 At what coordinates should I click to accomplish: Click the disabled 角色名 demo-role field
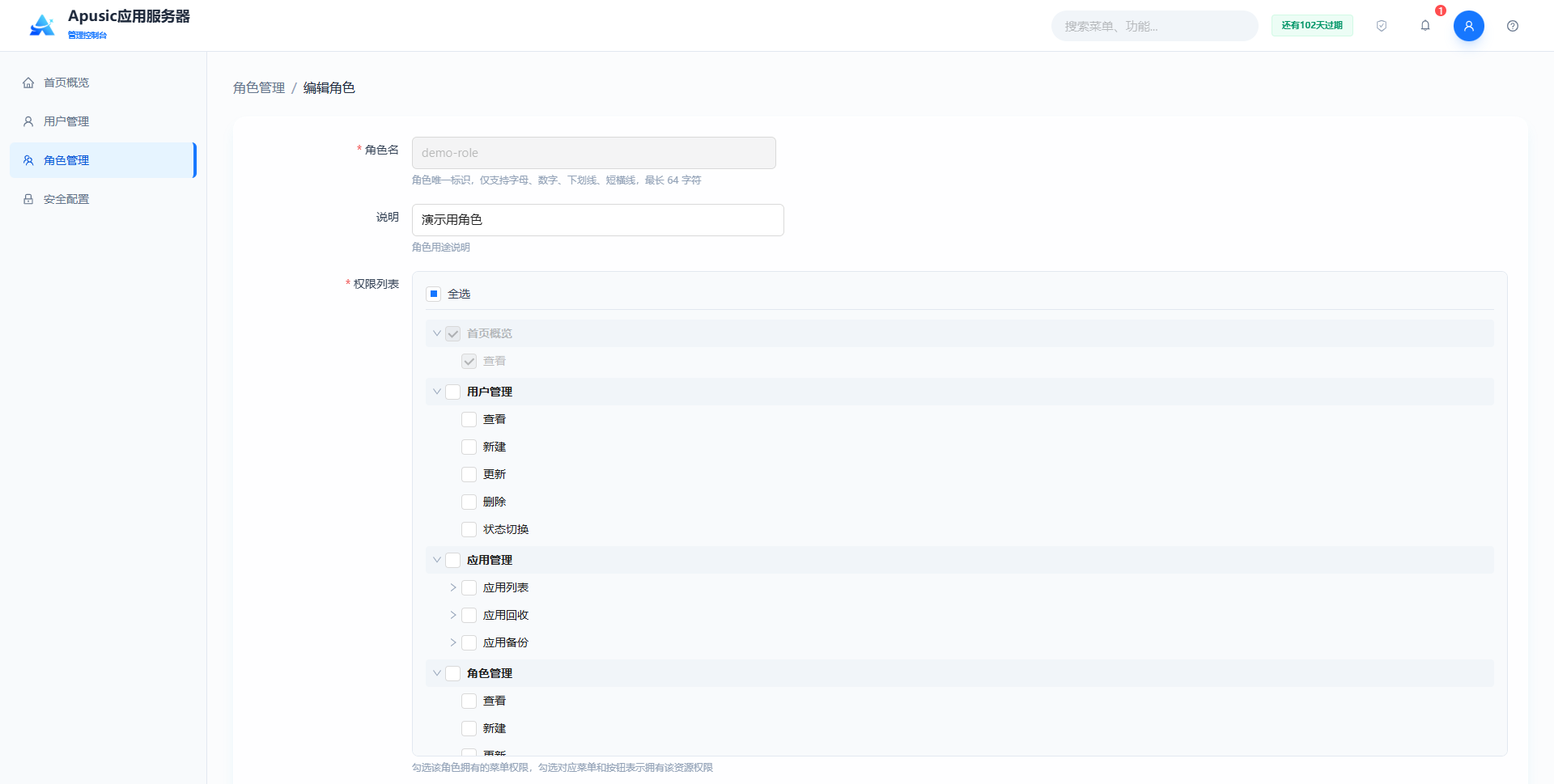tap(593, 153)
